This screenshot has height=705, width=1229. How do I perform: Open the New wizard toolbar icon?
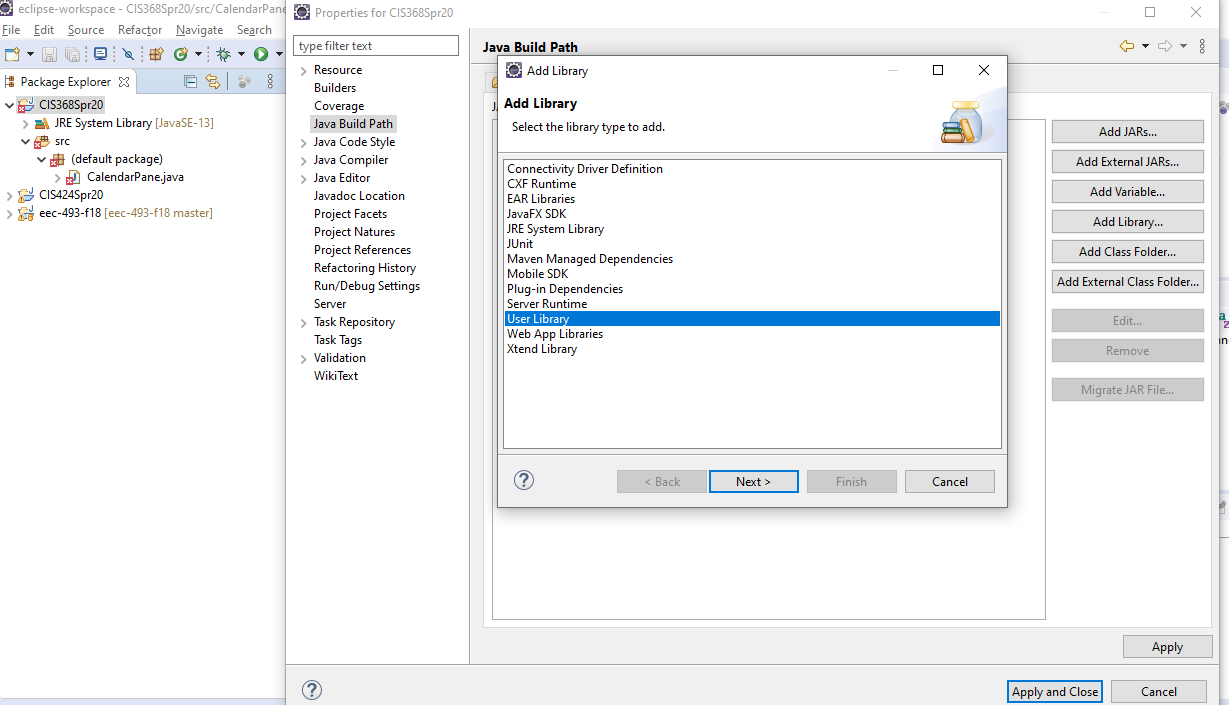[x=12, y=54]
